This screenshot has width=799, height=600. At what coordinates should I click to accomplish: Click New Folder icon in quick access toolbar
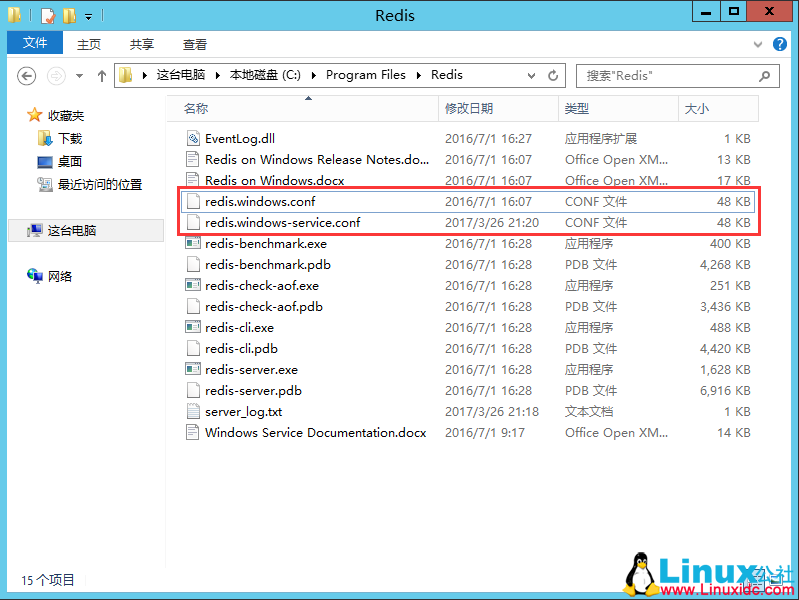point(68,15)
